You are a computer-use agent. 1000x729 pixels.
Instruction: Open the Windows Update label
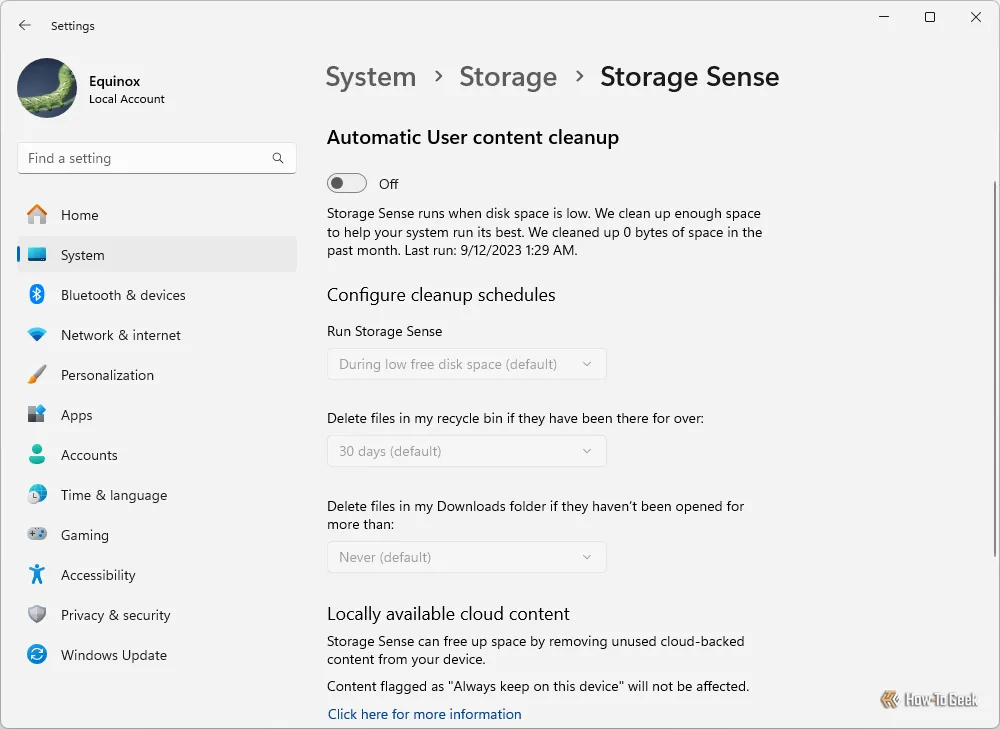click(114, 655)
